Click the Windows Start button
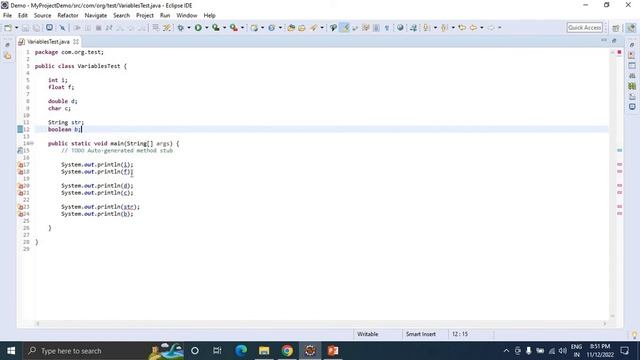Image resolution: width=640 pixels, height=360 pixels. [x=11, y=351]
